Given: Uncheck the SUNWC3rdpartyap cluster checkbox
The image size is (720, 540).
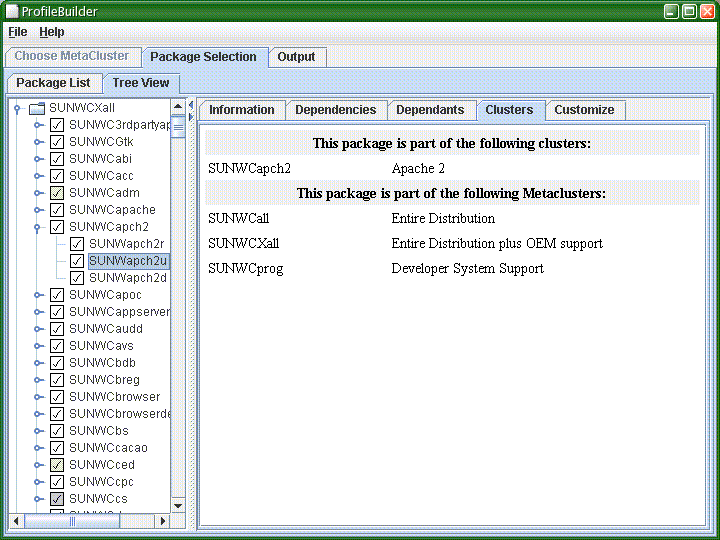Looking at the screenshot, I should 57,125.
